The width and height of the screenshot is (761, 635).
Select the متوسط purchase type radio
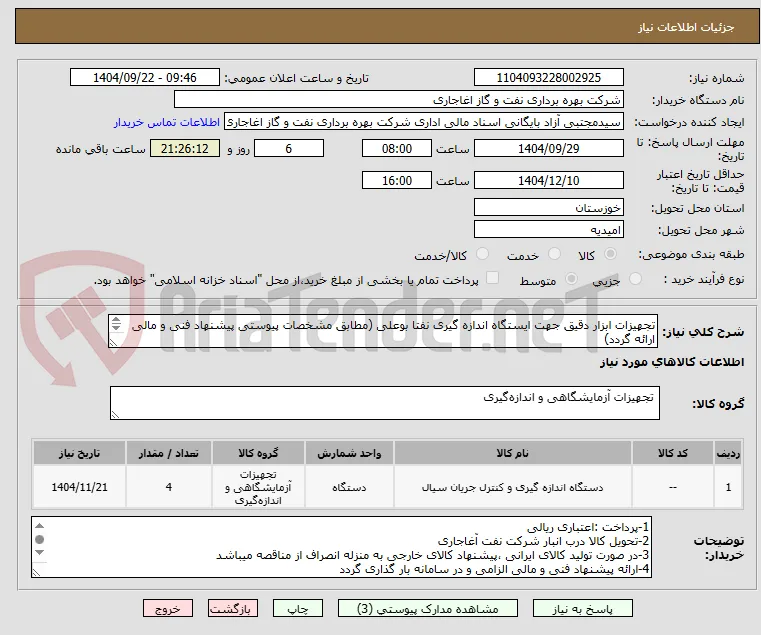tap(571, 279)
